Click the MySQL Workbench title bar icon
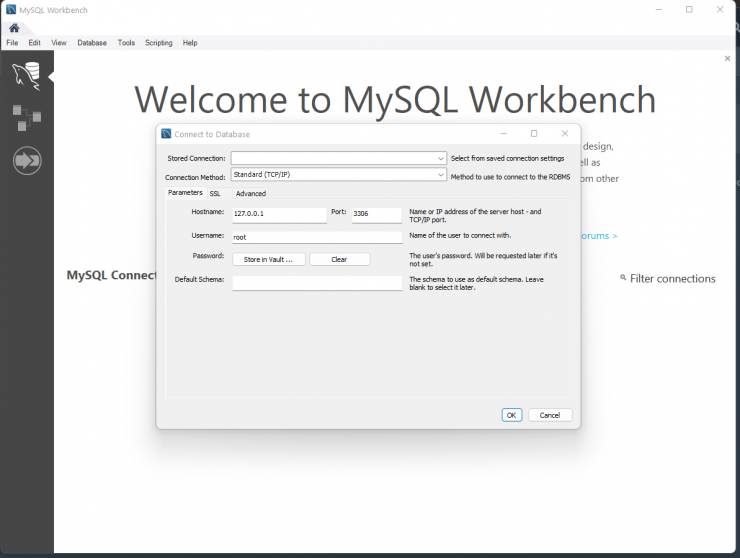740x558 pixels. click(11, 9)
